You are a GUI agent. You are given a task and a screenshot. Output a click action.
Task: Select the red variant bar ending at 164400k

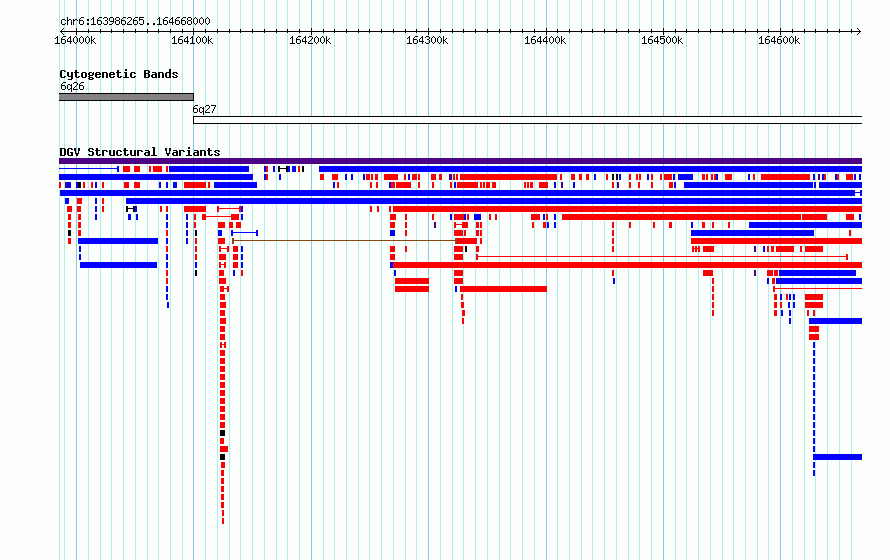503,289
